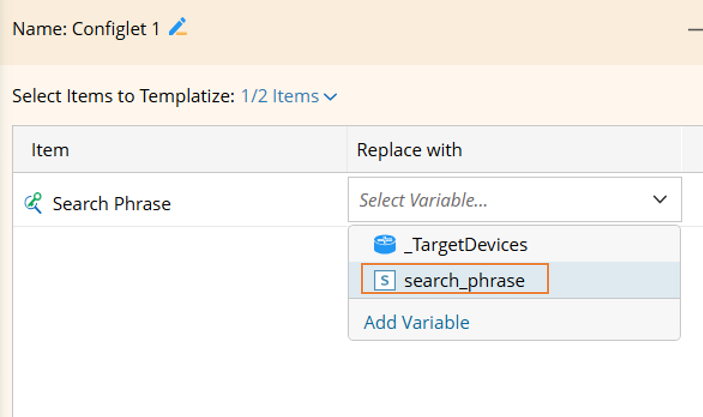Screen dimensions: 703x417
Task: Click the chevron next to 1/2 Items
Action: 331,97
